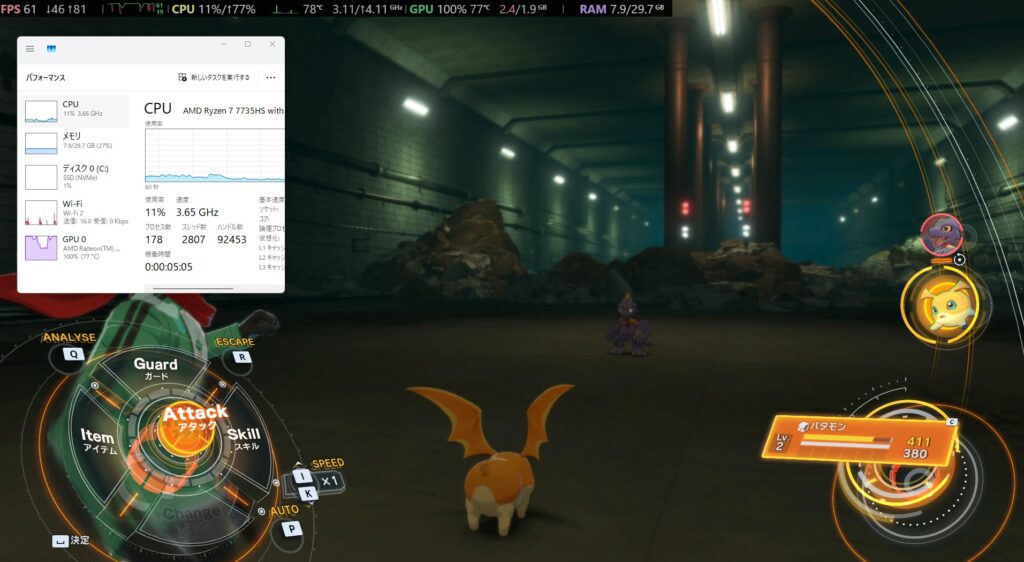The image size is (1024, 562).
Task: Click the ANALYSE label
Action: [69, 337]
